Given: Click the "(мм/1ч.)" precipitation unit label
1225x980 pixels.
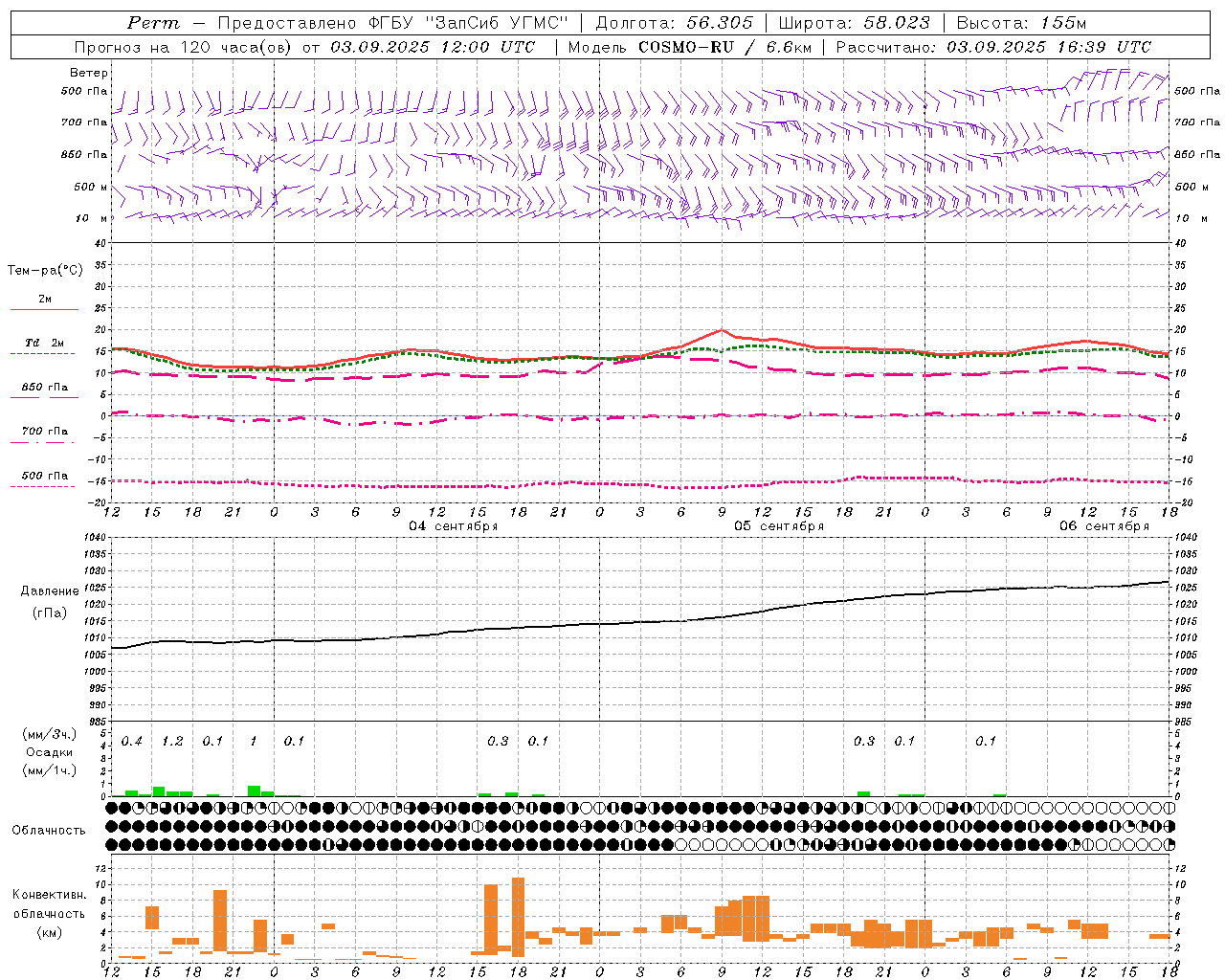Looking at the screenshot, I should pos(50,770).
